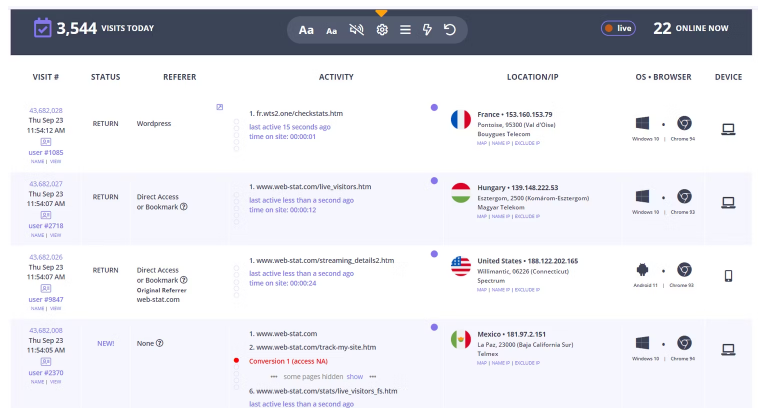Open visit number 43,682,008
This screenshot has height=413, width=773.
[x=46, y=331]
